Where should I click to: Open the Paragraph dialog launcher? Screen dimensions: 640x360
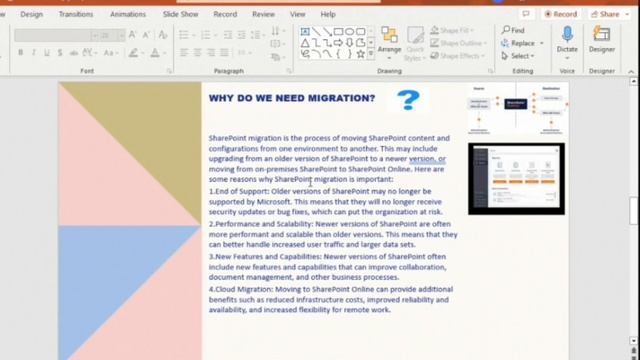[x=289, y=71]
